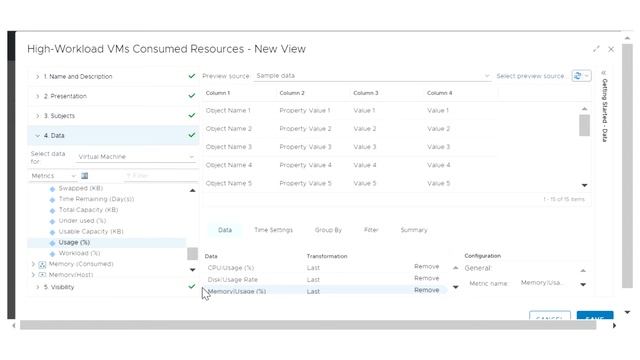Screen dimensions: 640x360
Task: Click the Column 2 header
Action: tap(292, 93)
